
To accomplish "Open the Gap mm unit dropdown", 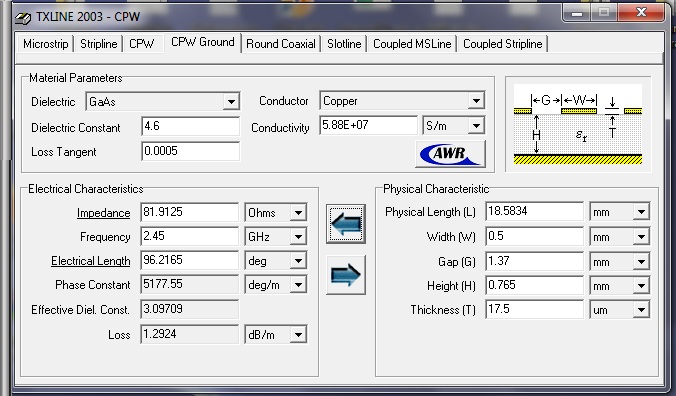I will tap(641, 262).
